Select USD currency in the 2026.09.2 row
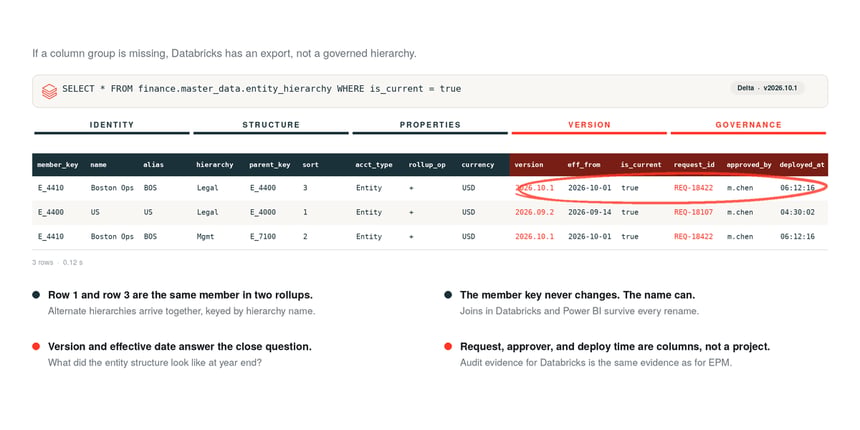Viewport: 860px width, 430px height. coord(468,212)
